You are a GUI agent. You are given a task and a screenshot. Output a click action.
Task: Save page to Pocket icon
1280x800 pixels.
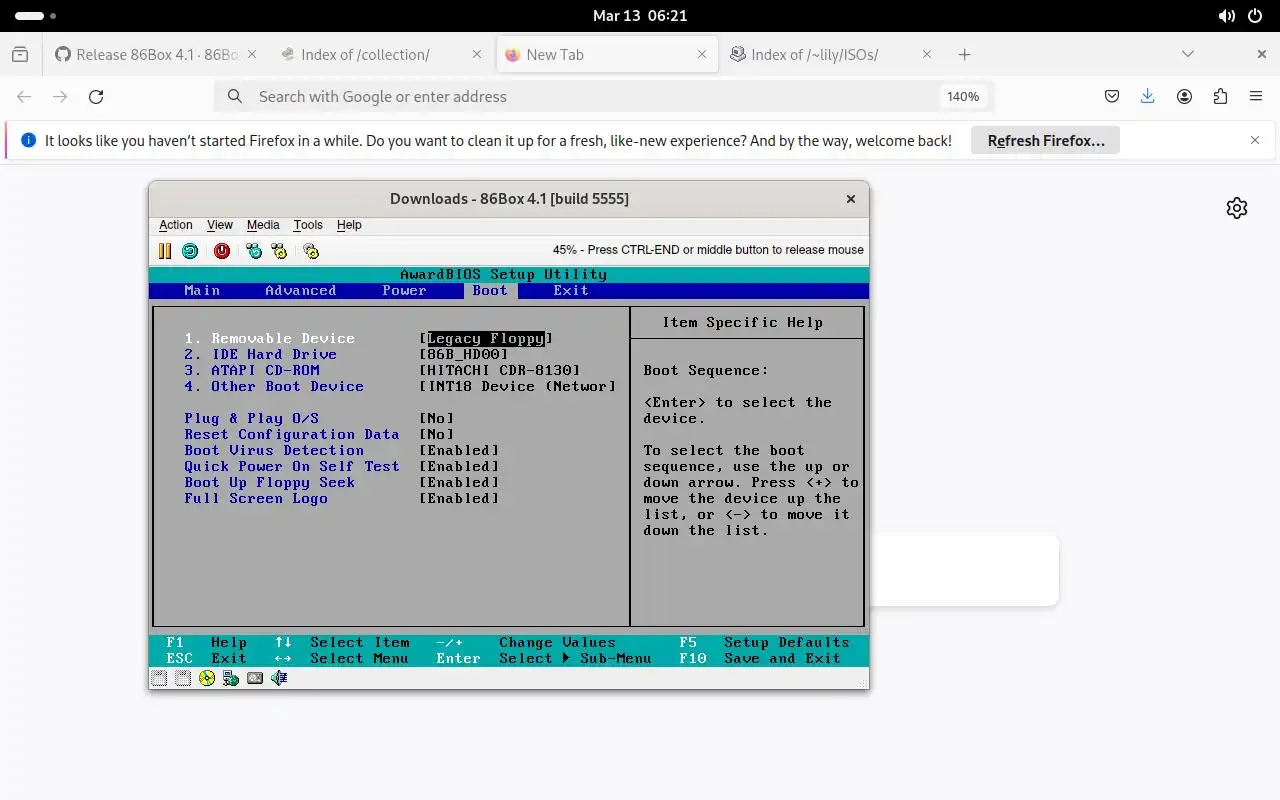[1112, 97]
